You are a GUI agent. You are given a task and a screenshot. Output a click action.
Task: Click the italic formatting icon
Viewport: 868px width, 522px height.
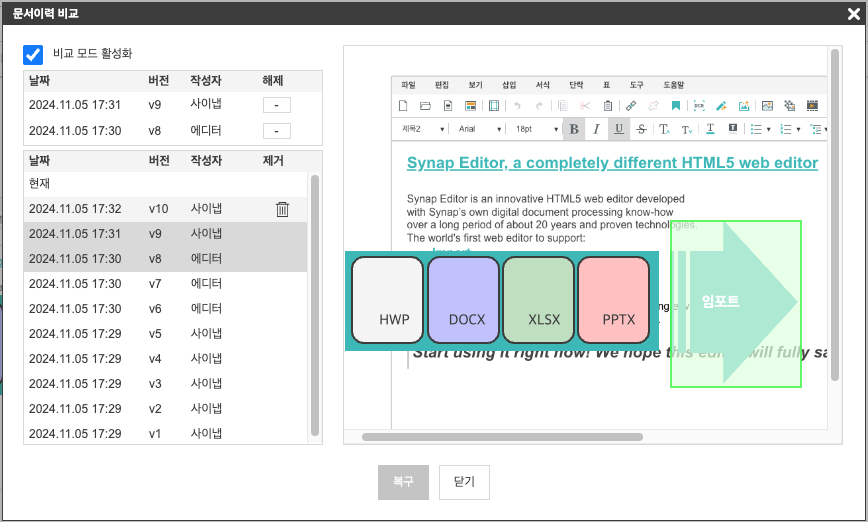(596, 129)
